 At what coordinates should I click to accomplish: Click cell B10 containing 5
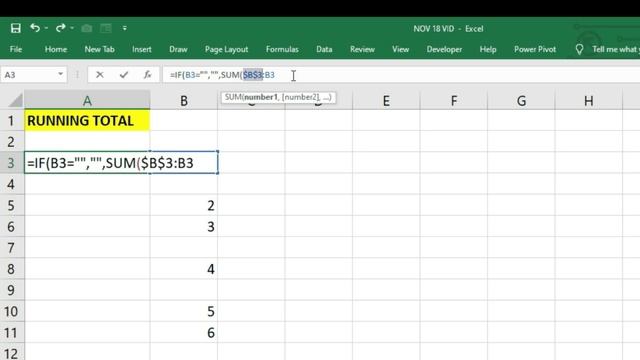point(184,311)
